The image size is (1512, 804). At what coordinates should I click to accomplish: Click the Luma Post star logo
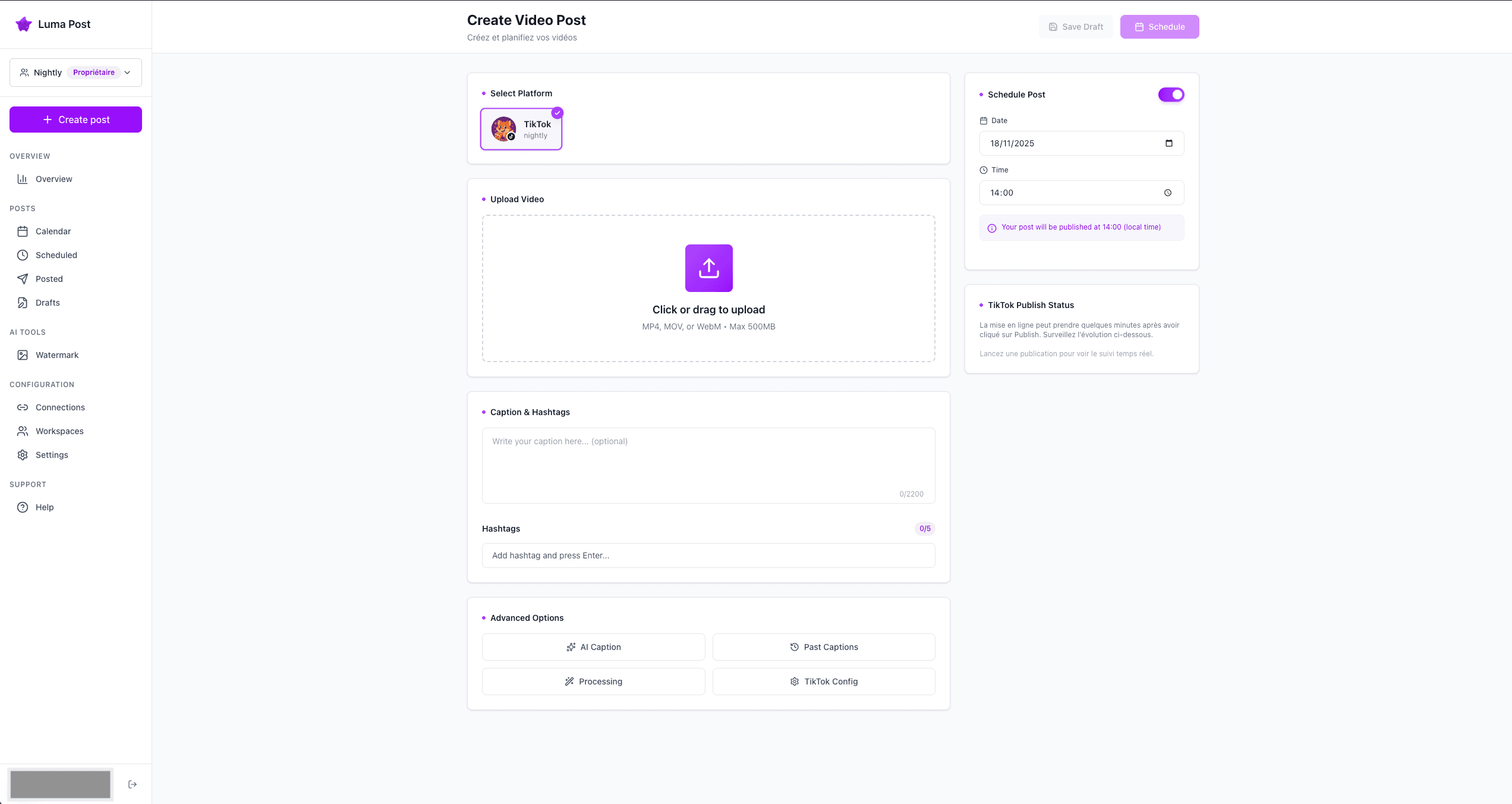coord(24,24)
